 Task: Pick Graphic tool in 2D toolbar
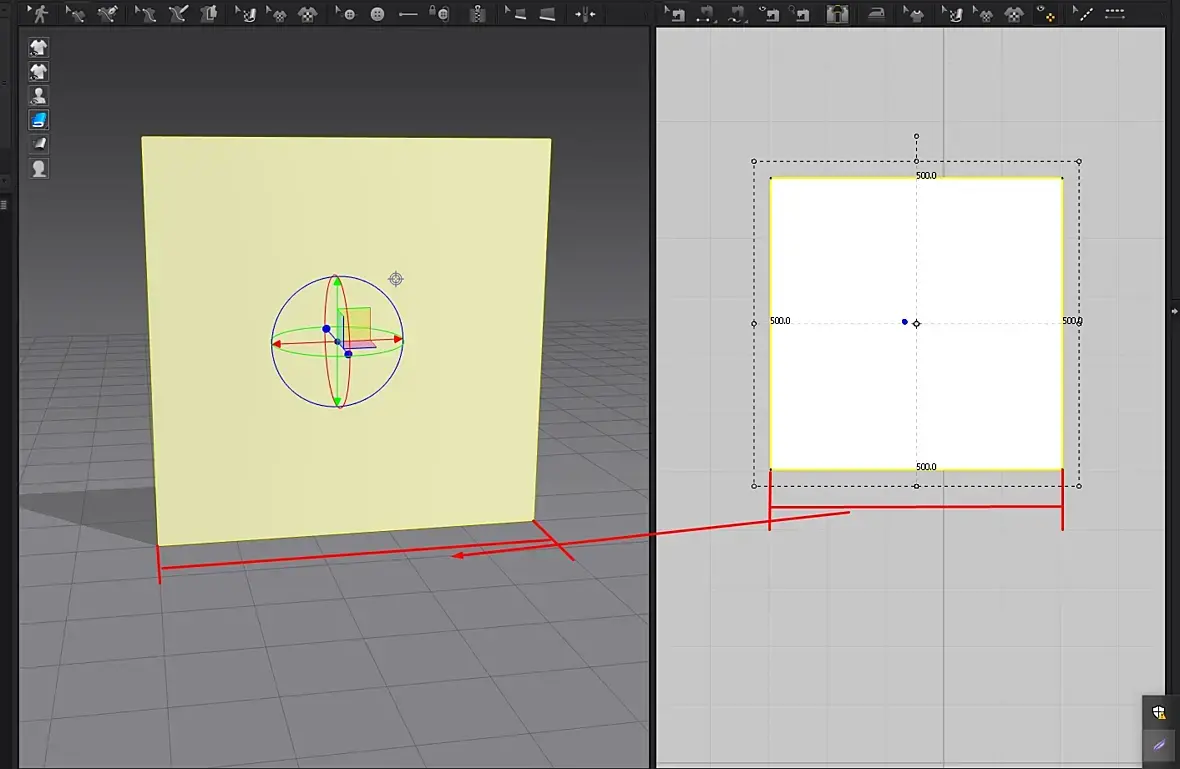click(x=1014, y=14)
